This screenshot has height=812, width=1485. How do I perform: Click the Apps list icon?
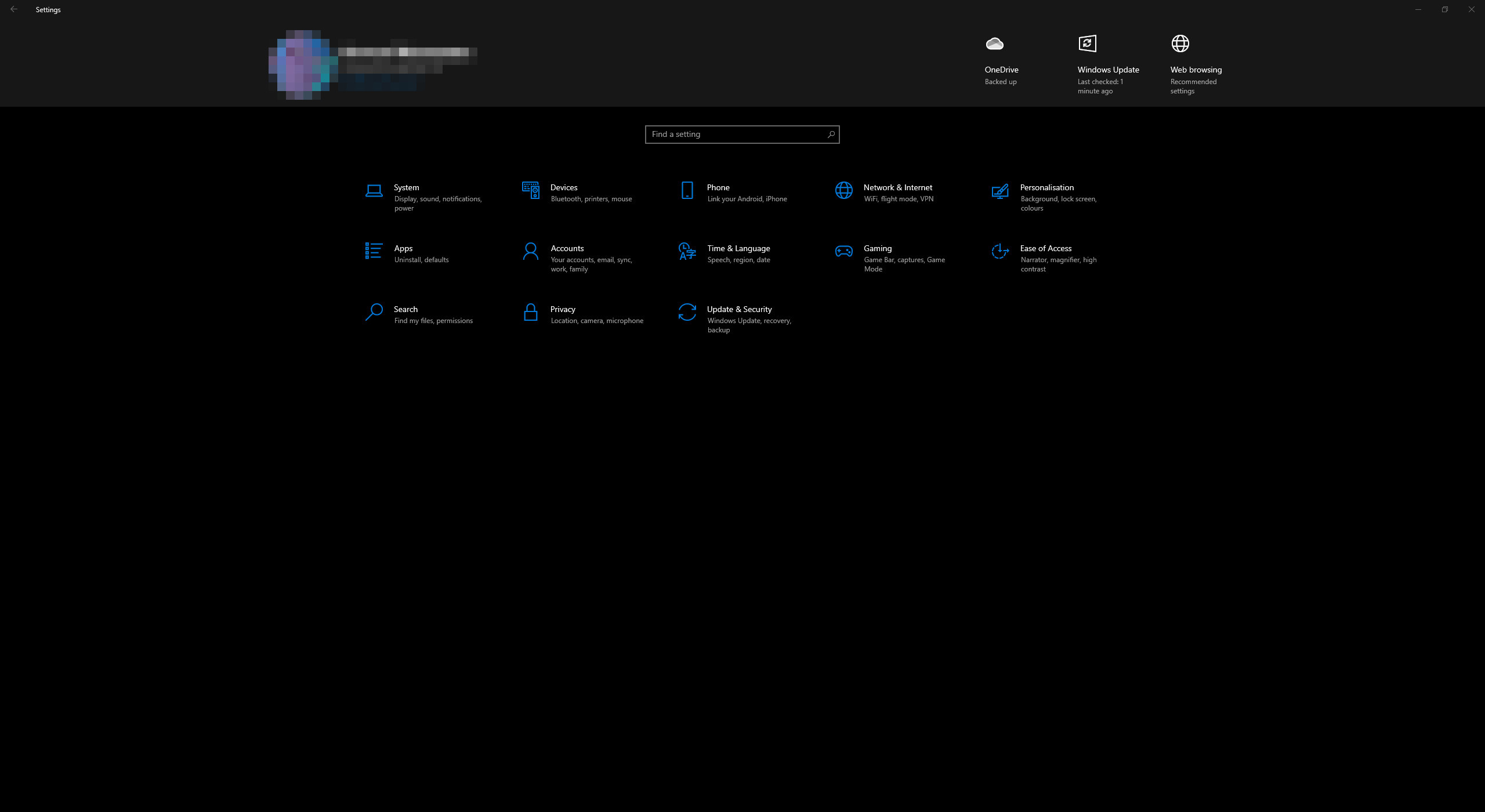374,251
